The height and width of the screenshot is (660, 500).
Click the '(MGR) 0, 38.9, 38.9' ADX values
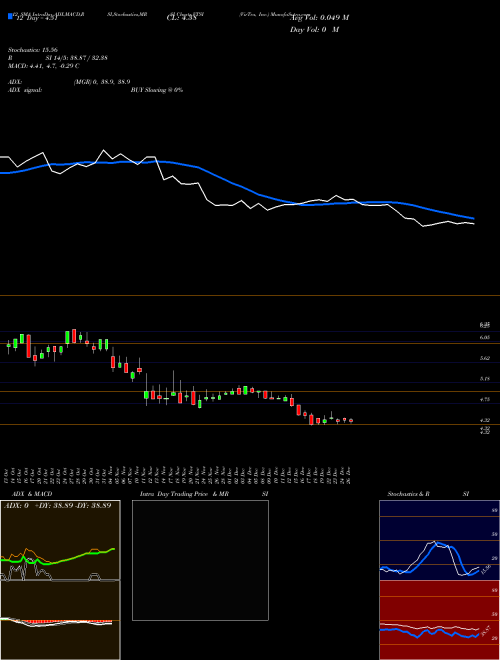102,82
